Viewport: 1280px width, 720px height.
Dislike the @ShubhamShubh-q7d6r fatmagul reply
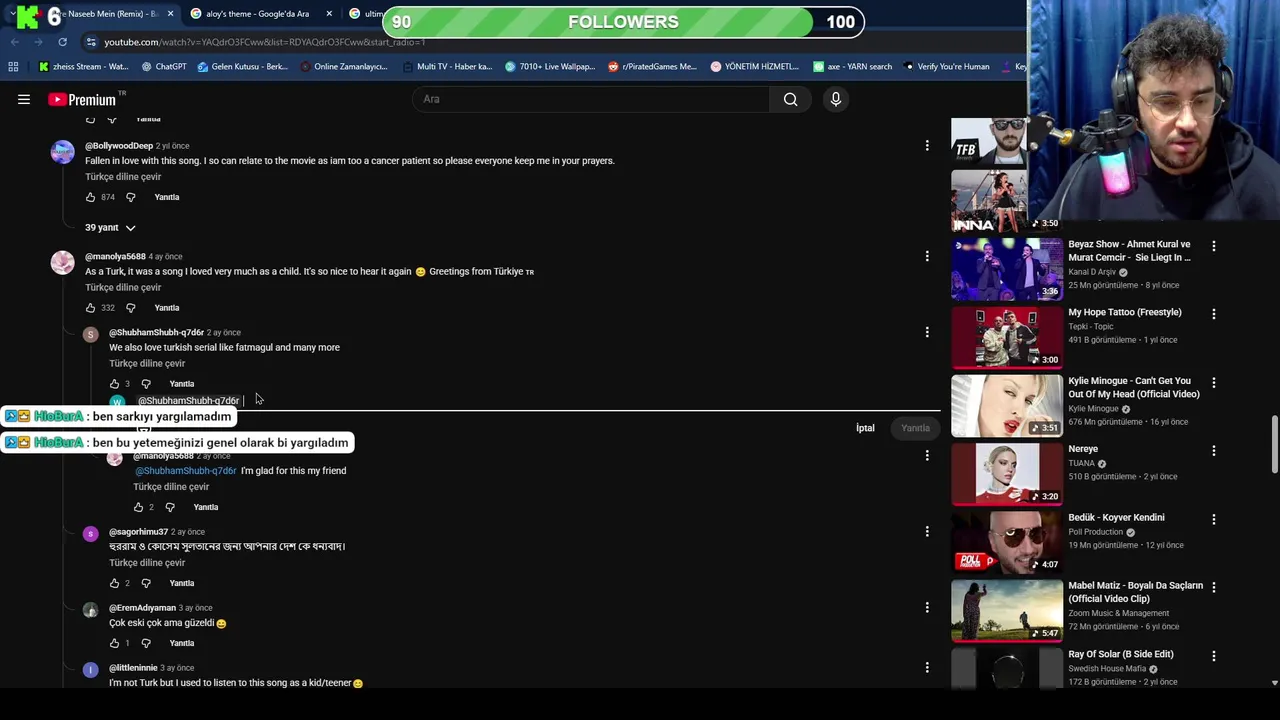146,384
